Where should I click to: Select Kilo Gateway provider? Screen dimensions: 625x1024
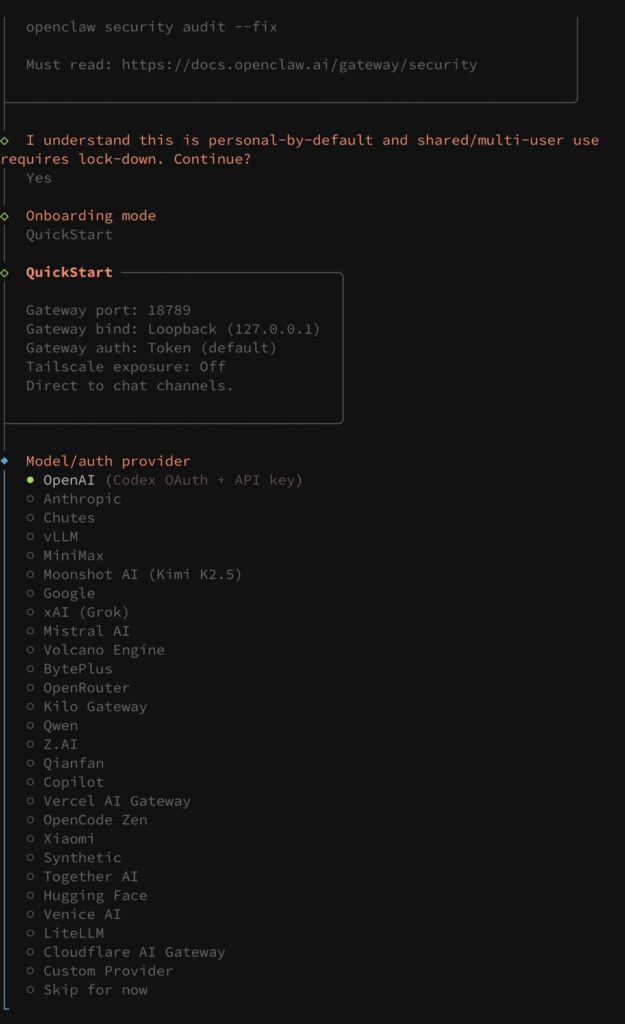pyautogui.click(x=94, y=707)
